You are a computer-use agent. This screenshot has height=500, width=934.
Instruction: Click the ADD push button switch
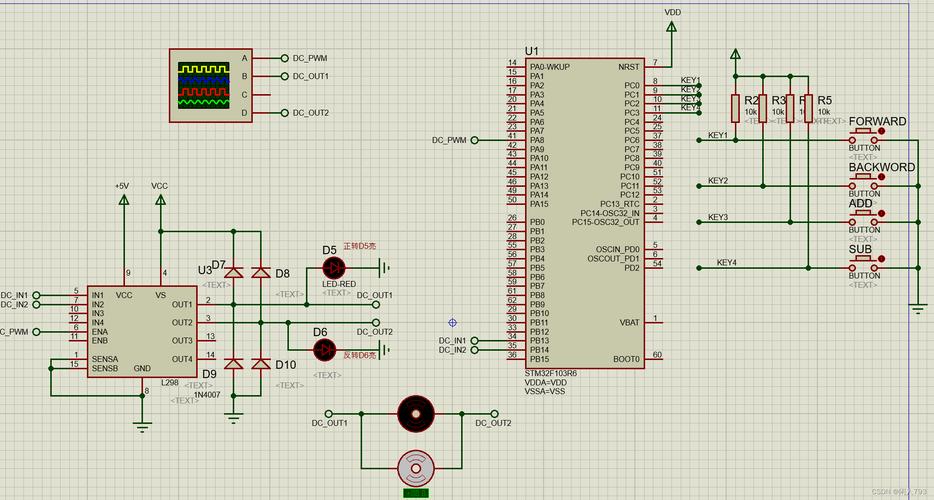[x=864, y=219]
